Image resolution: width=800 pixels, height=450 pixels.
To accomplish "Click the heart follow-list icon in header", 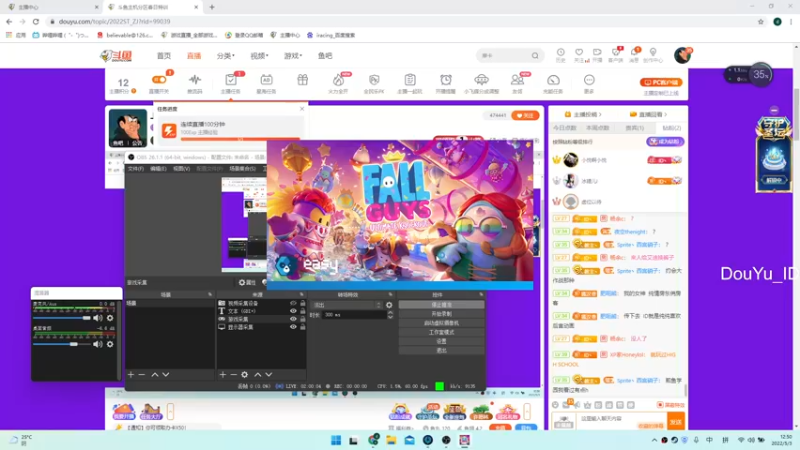I will pyautogui.click(x=579, y=53).
